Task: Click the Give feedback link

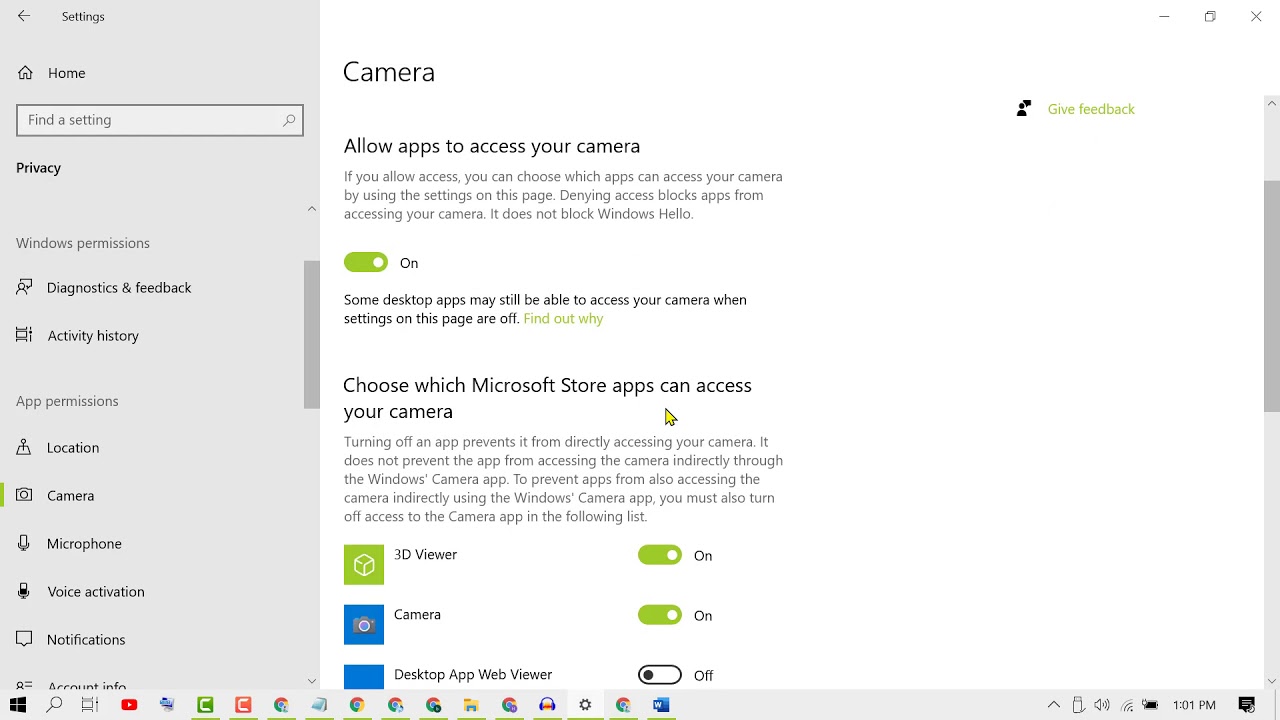Action: coord(1091,109)
